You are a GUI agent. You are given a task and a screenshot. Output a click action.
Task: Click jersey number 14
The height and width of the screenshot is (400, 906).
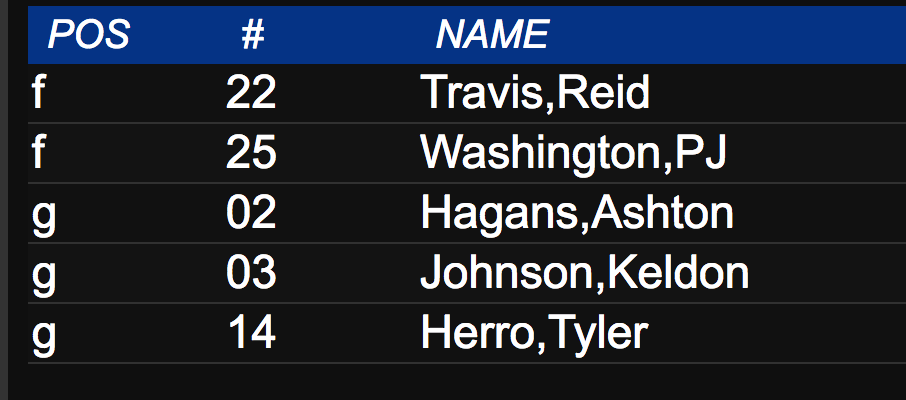coord(252,334)
